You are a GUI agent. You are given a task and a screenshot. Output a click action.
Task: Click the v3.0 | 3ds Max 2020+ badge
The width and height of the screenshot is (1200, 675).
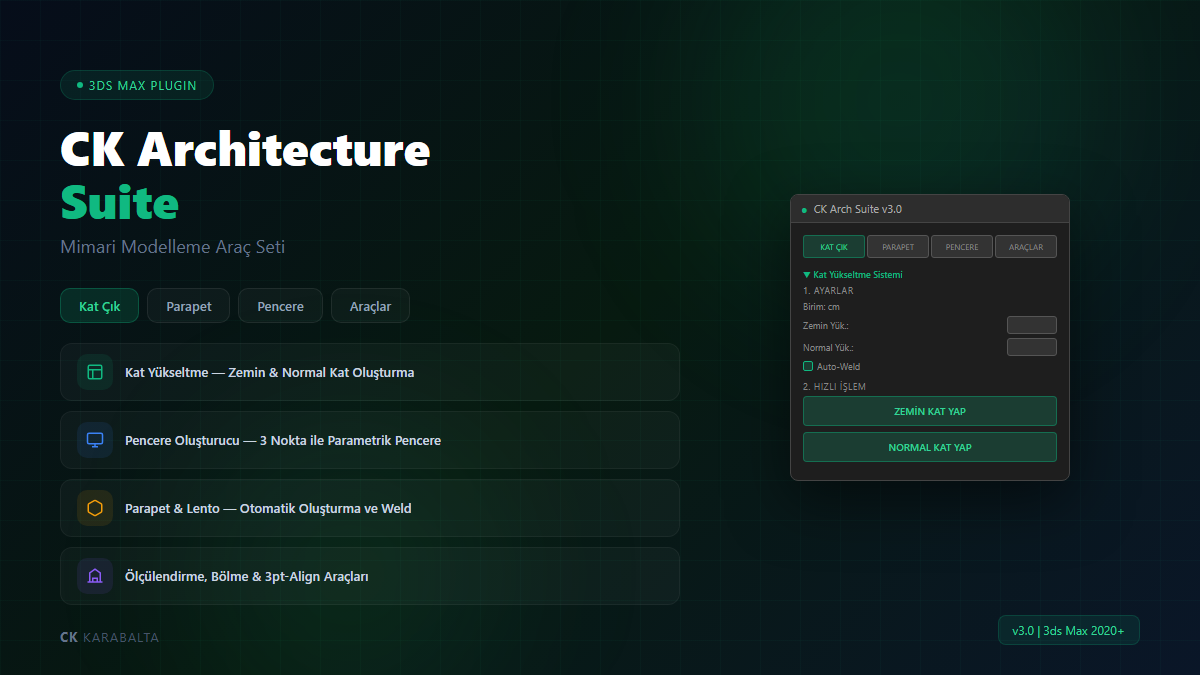(x=1068, y=630)
